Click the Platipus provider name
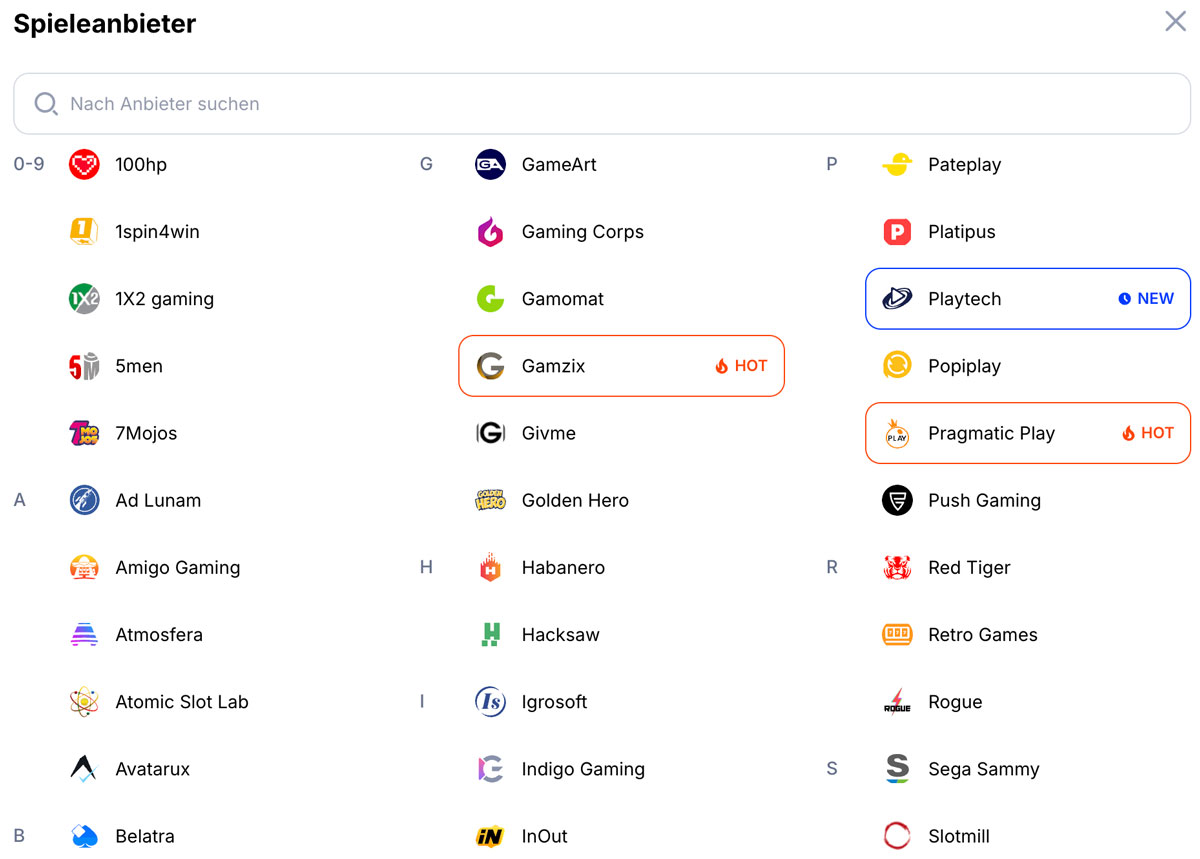 tap(962, 231)
